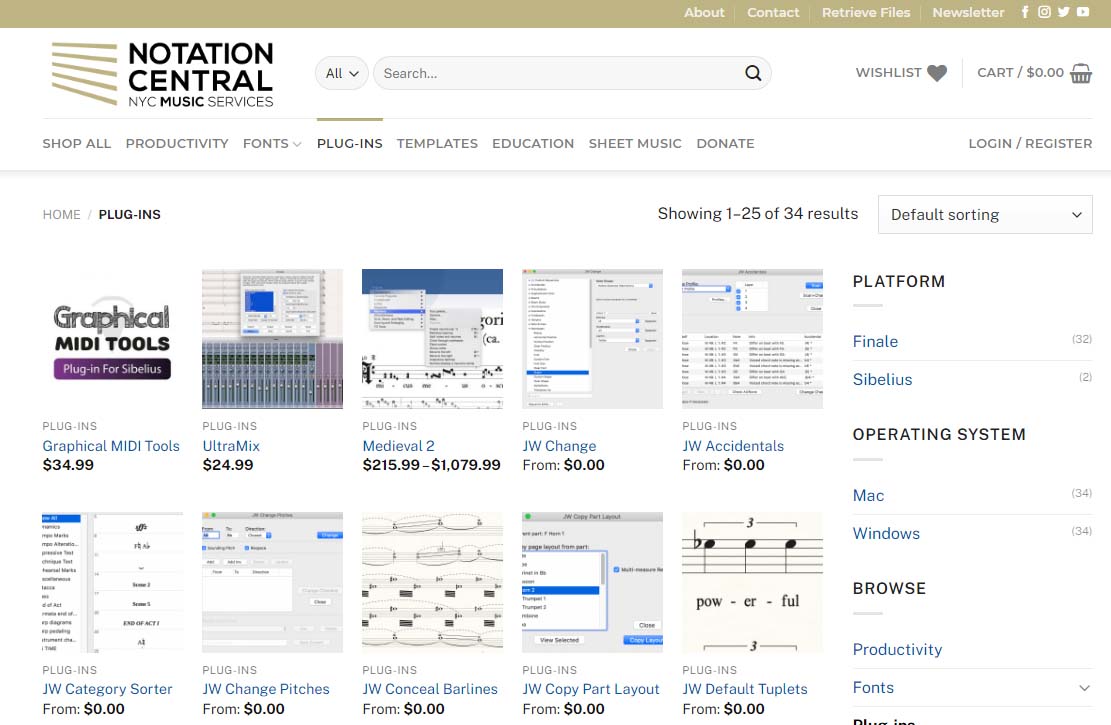Open the wishlist heart icon
Screen dimensions: 1111x725
[x=937, y=73]
